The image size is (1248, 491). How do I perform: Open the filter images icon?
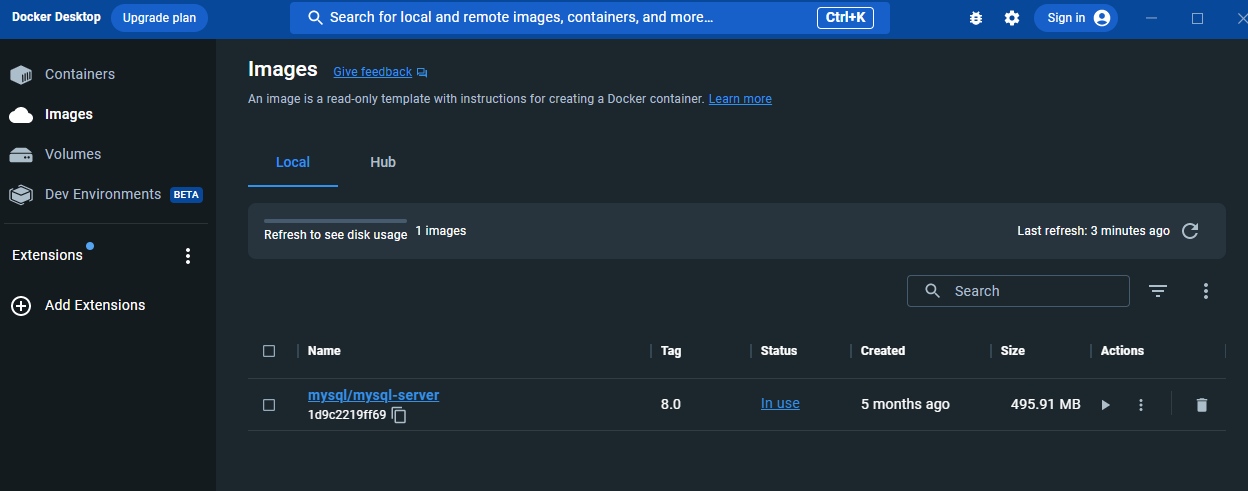(x=1158, y=291)
